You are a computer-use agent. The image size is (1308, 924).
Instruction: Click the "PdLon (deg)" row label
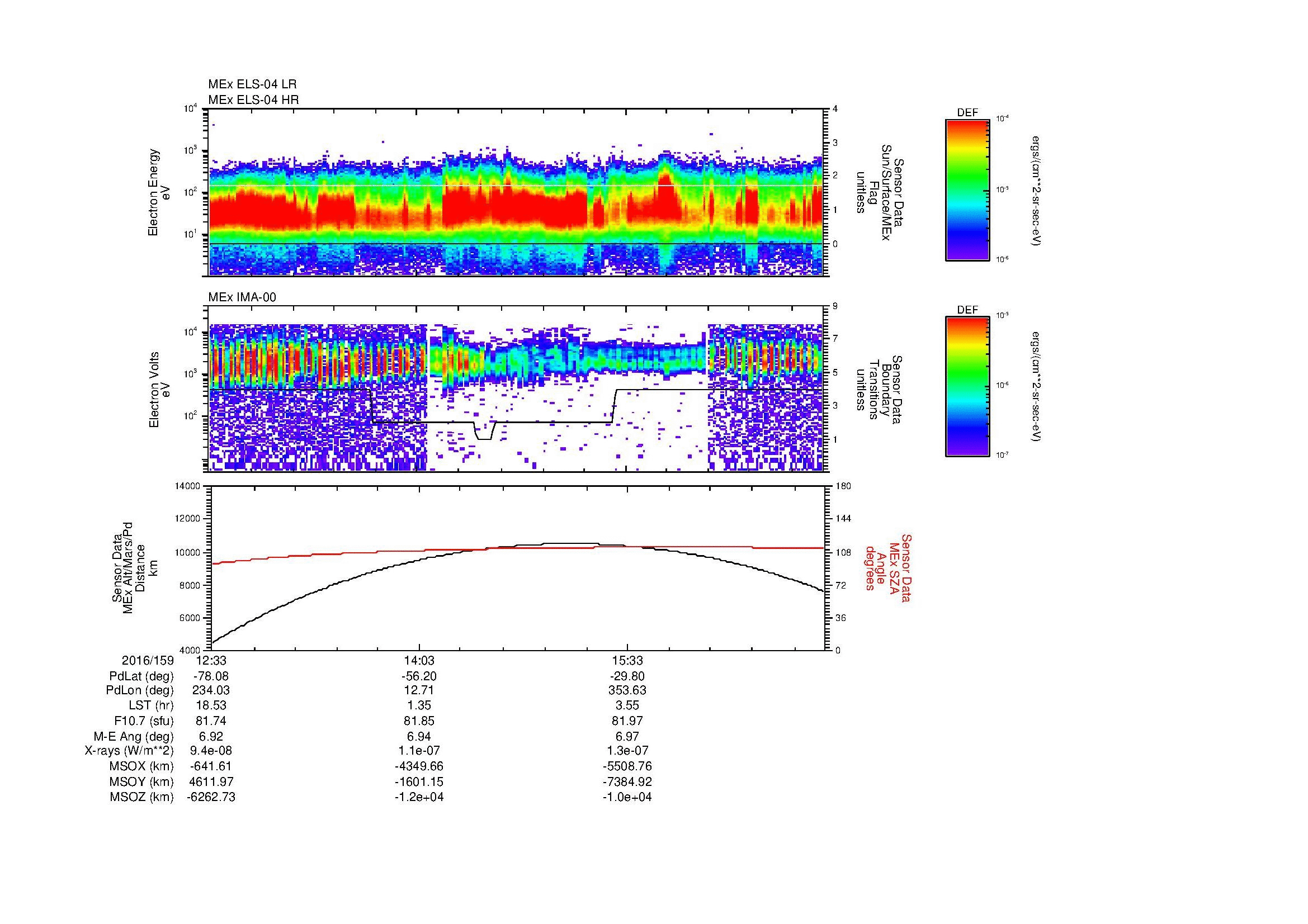click(x=140, y=690)
